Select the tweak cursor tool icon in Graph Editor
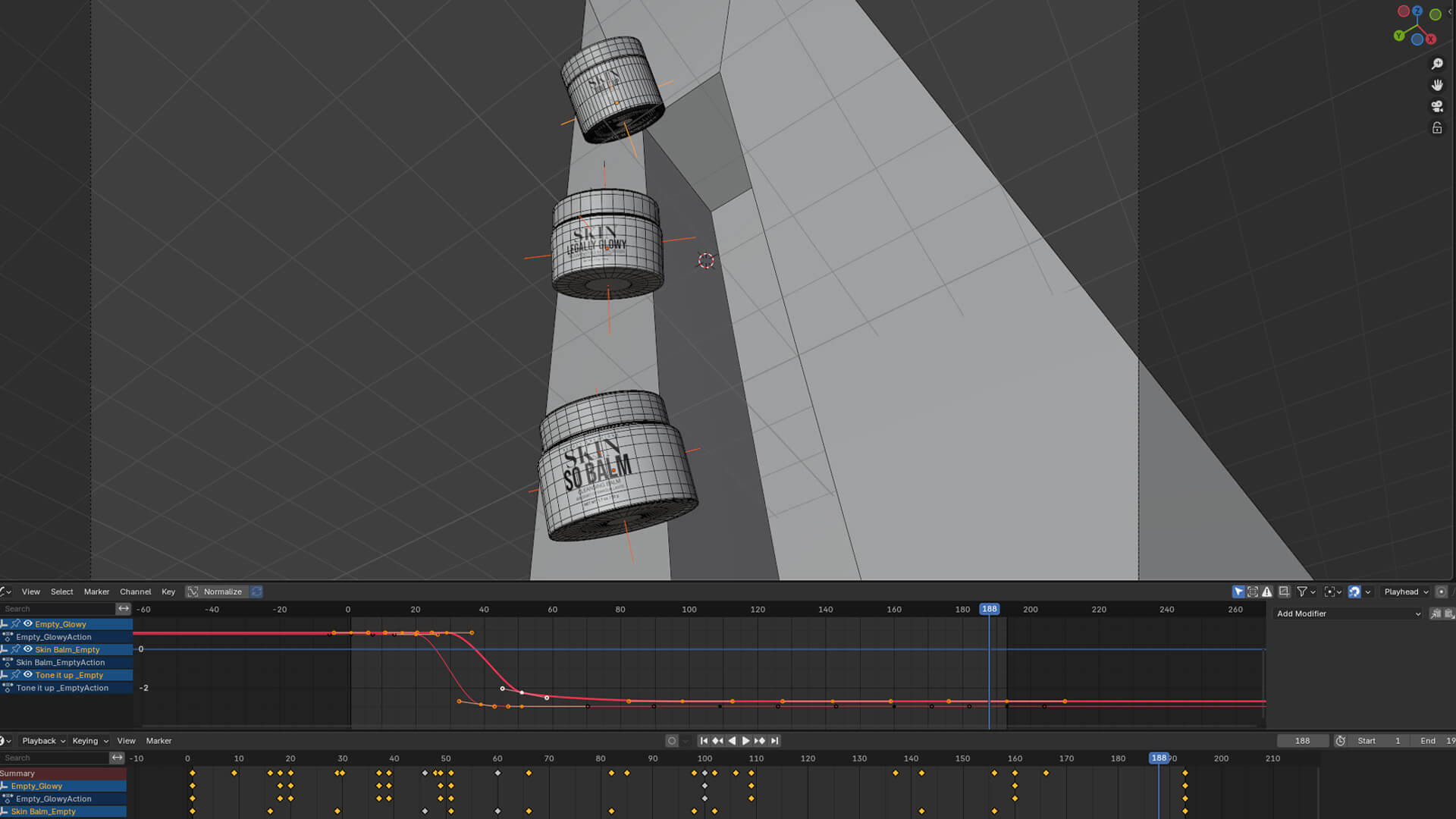 tap(1238, 591)
